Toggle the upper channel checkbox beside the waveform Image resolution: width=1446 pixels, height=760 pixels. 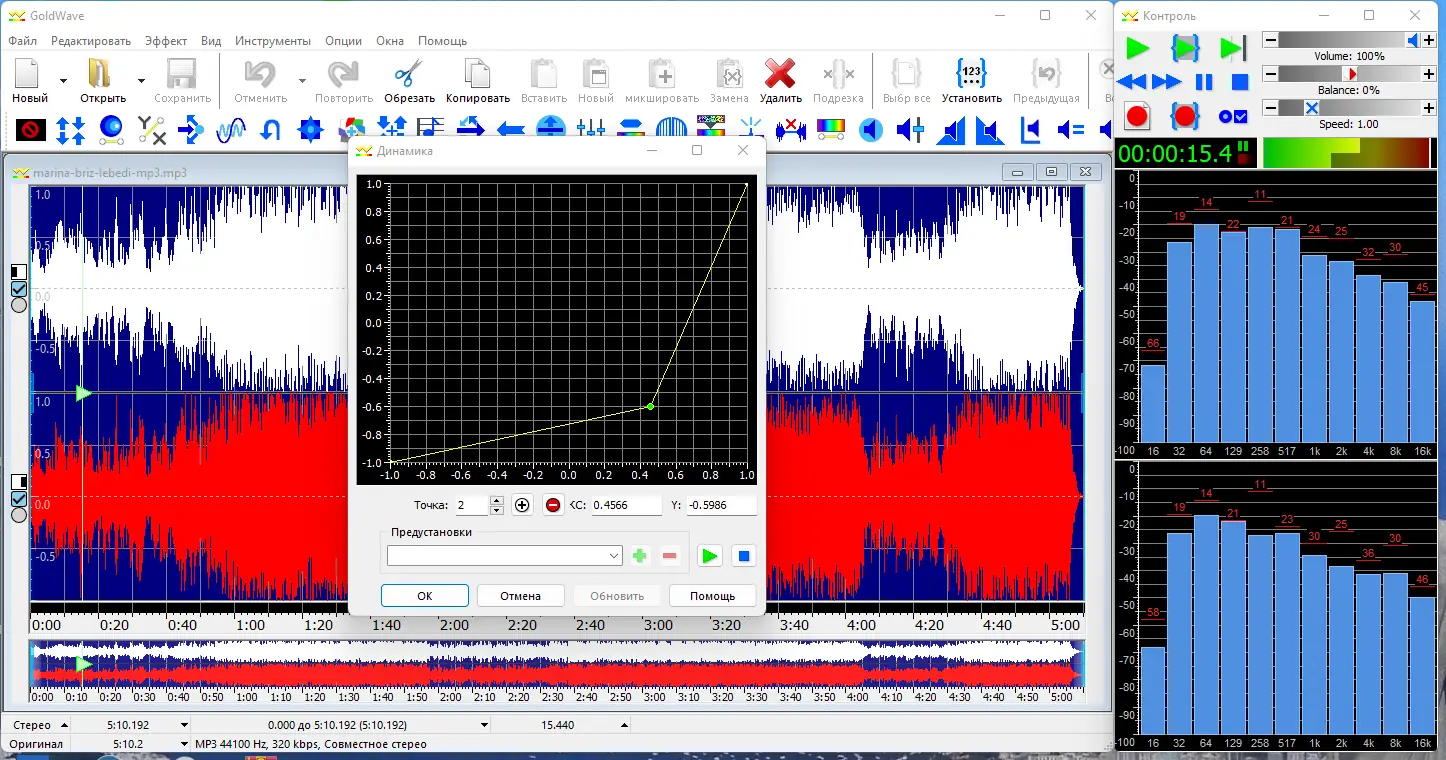(18, 289)
